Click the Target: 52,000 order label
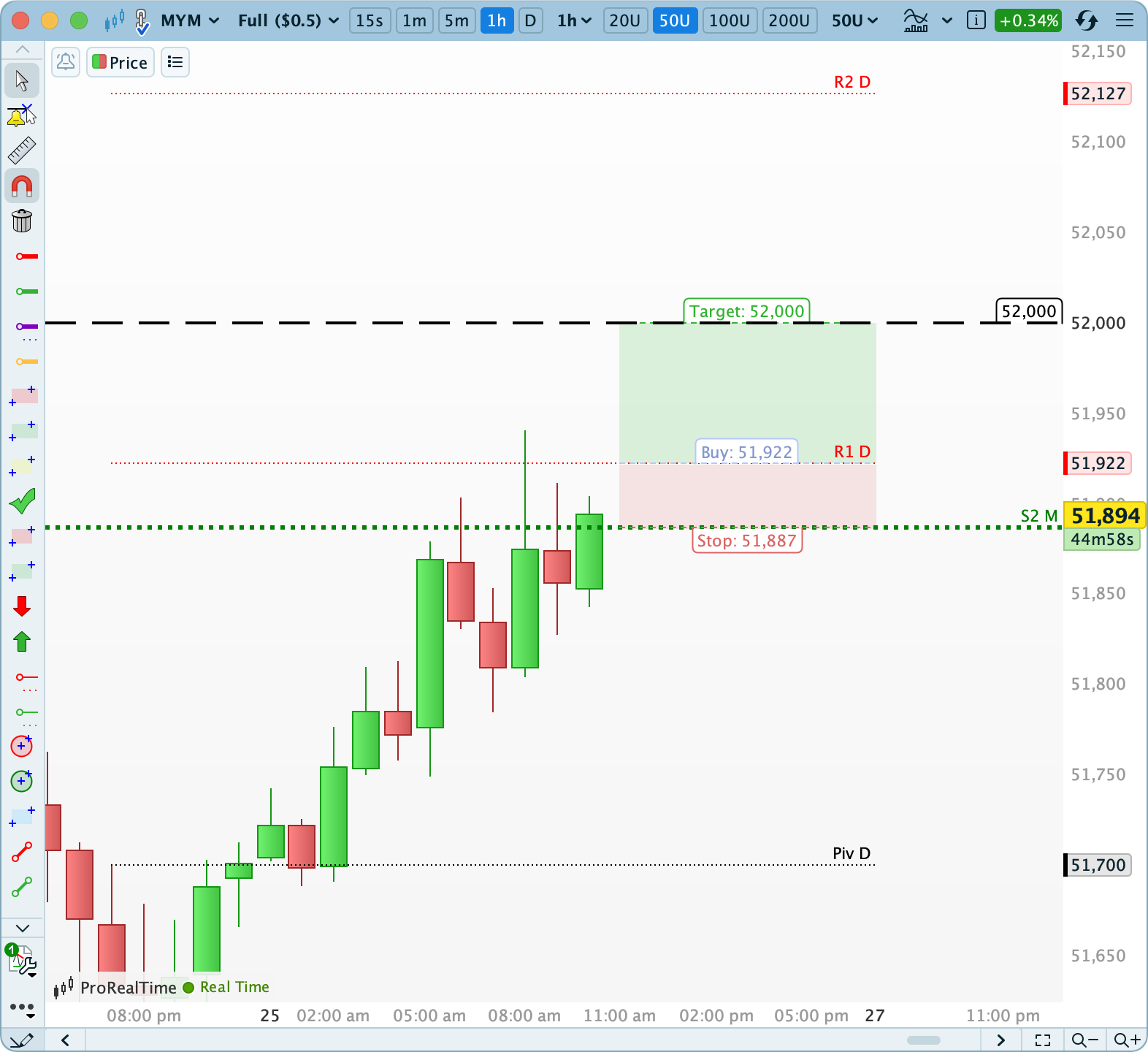 [x=746, y=311]
